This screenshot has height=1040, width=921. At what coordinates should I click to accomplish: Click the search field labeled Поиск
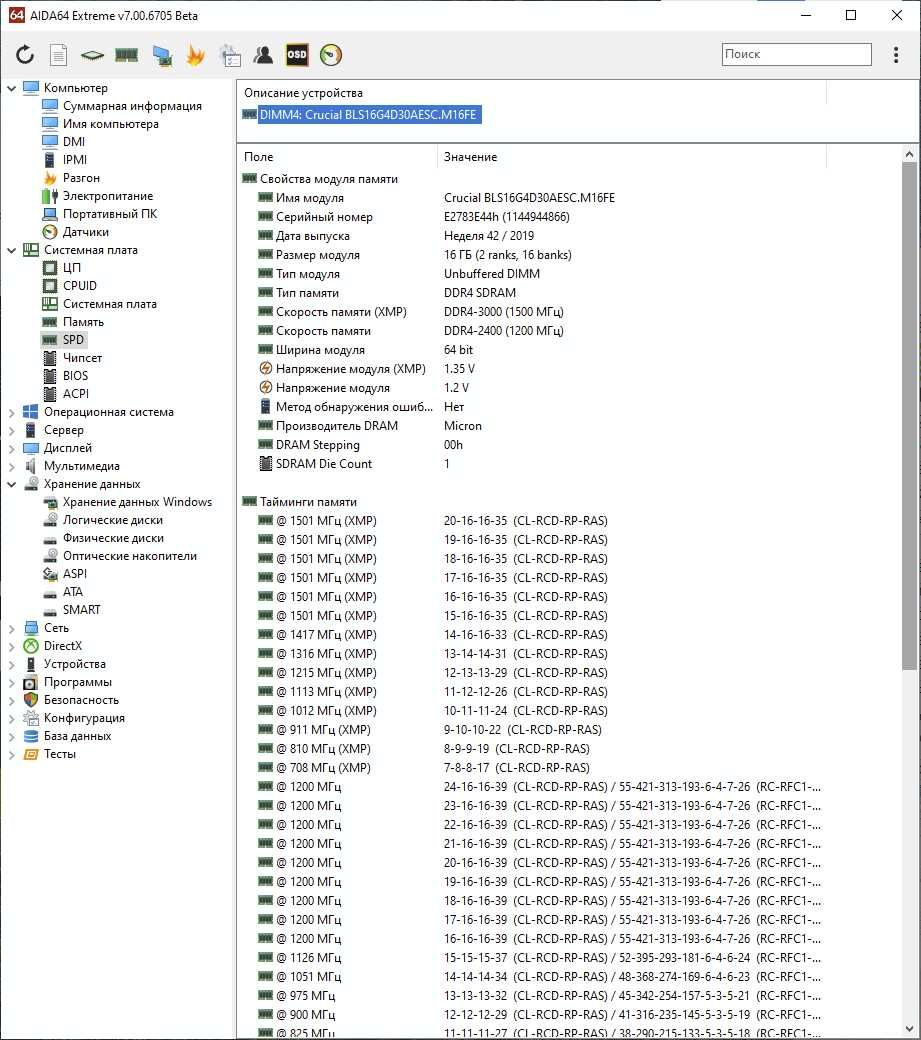(796, 54)
